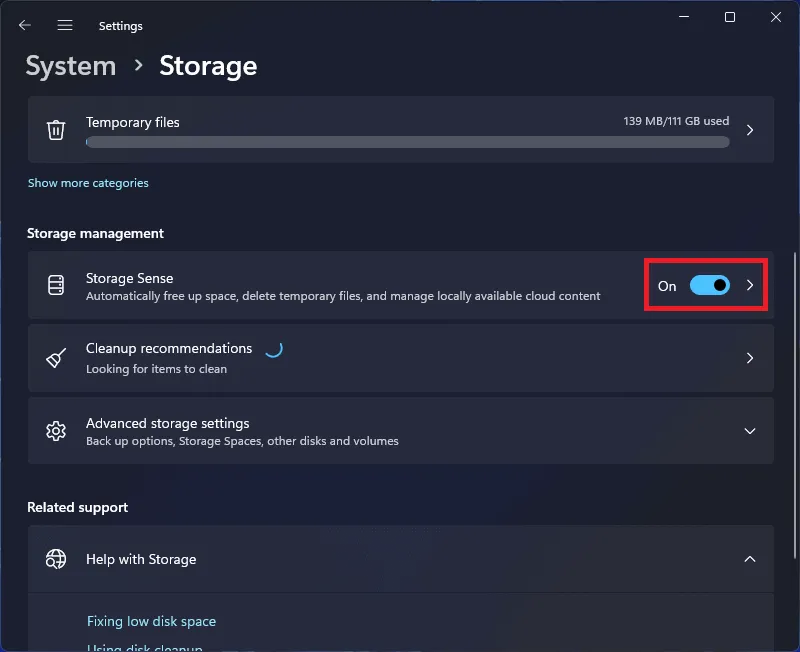Click 'Looking for items to clean' text
Image resolution: width=800 pixels, height=652 pixels.
(x=157, y=369)
